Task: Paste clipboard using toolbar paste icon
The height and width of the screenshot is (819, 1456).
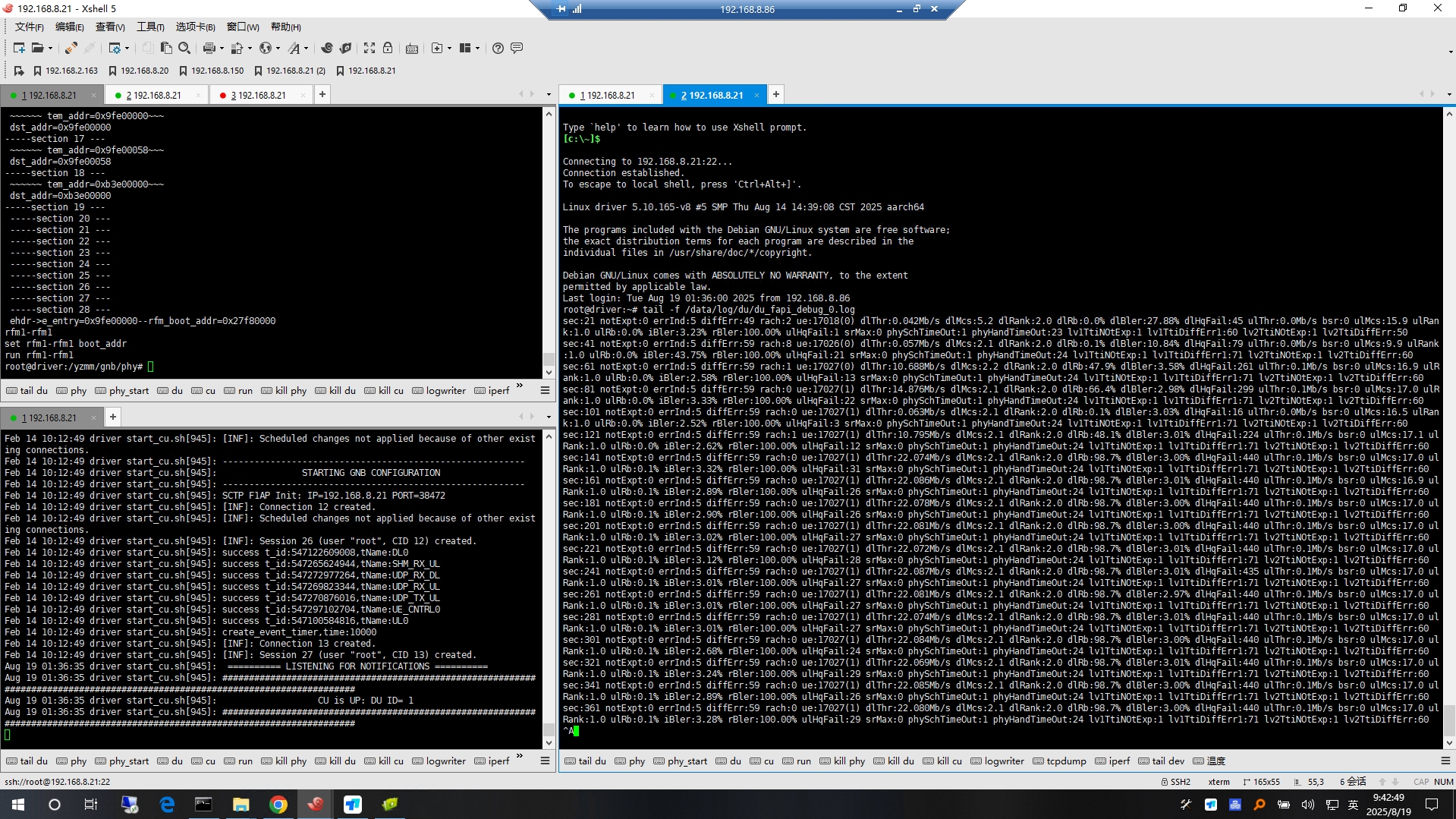Action: click(x=166, y=48)
